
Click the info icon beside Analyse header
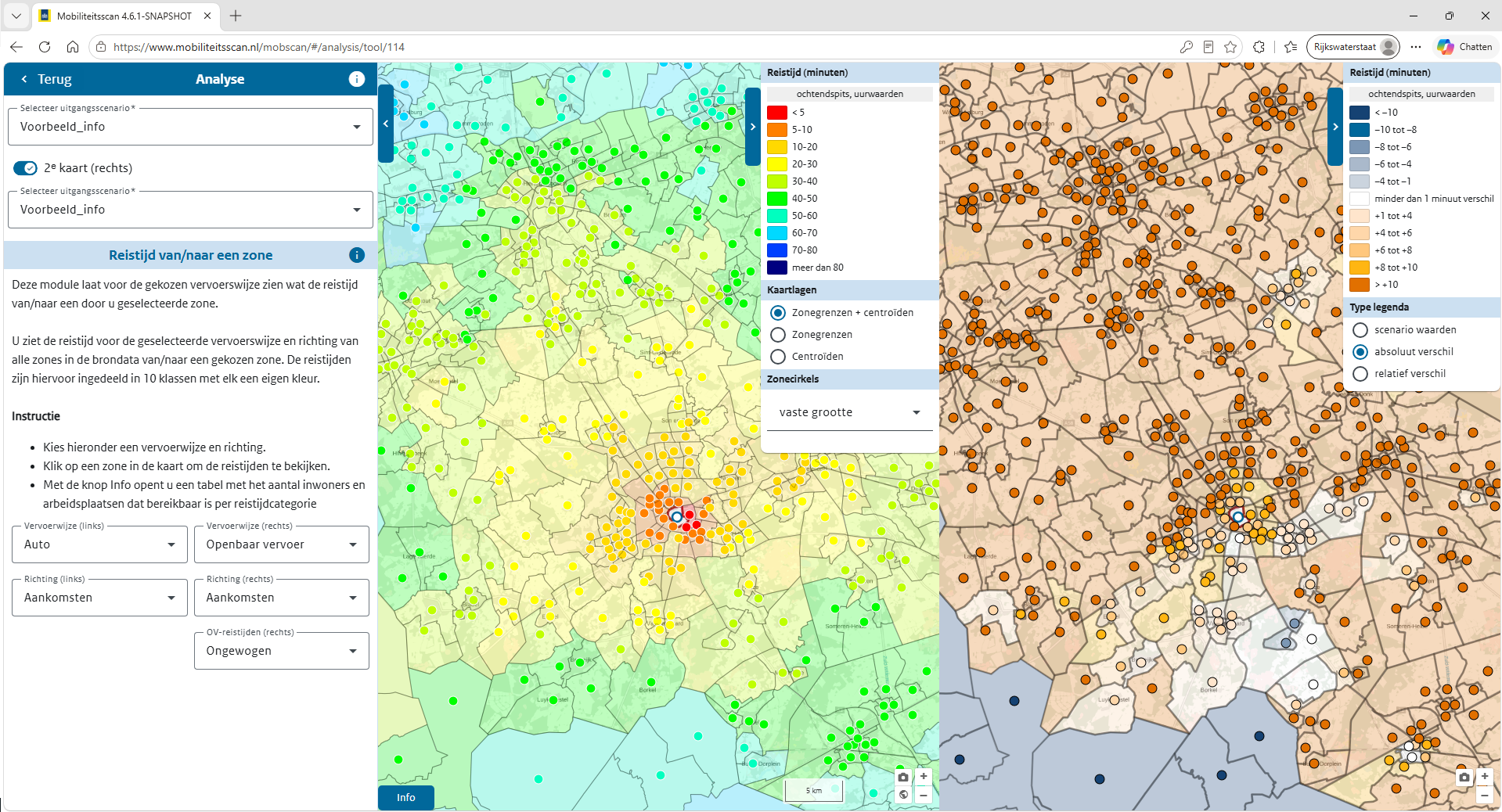356,79
